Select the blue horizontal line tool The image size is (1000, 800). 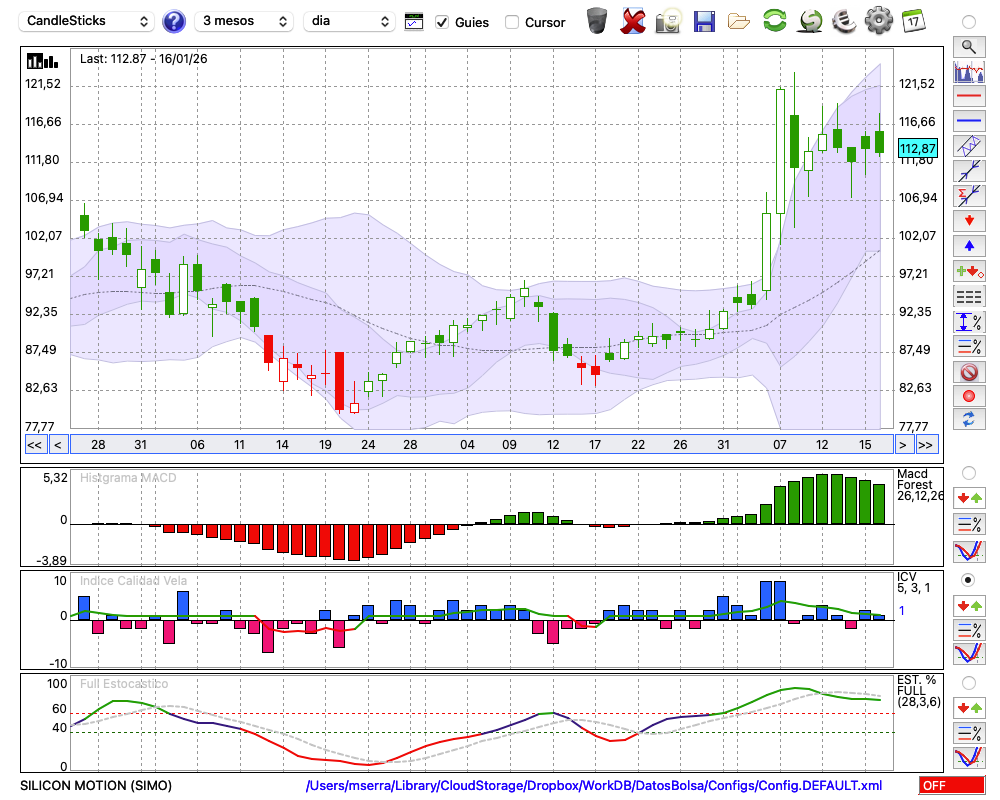[x=968, y=121]
